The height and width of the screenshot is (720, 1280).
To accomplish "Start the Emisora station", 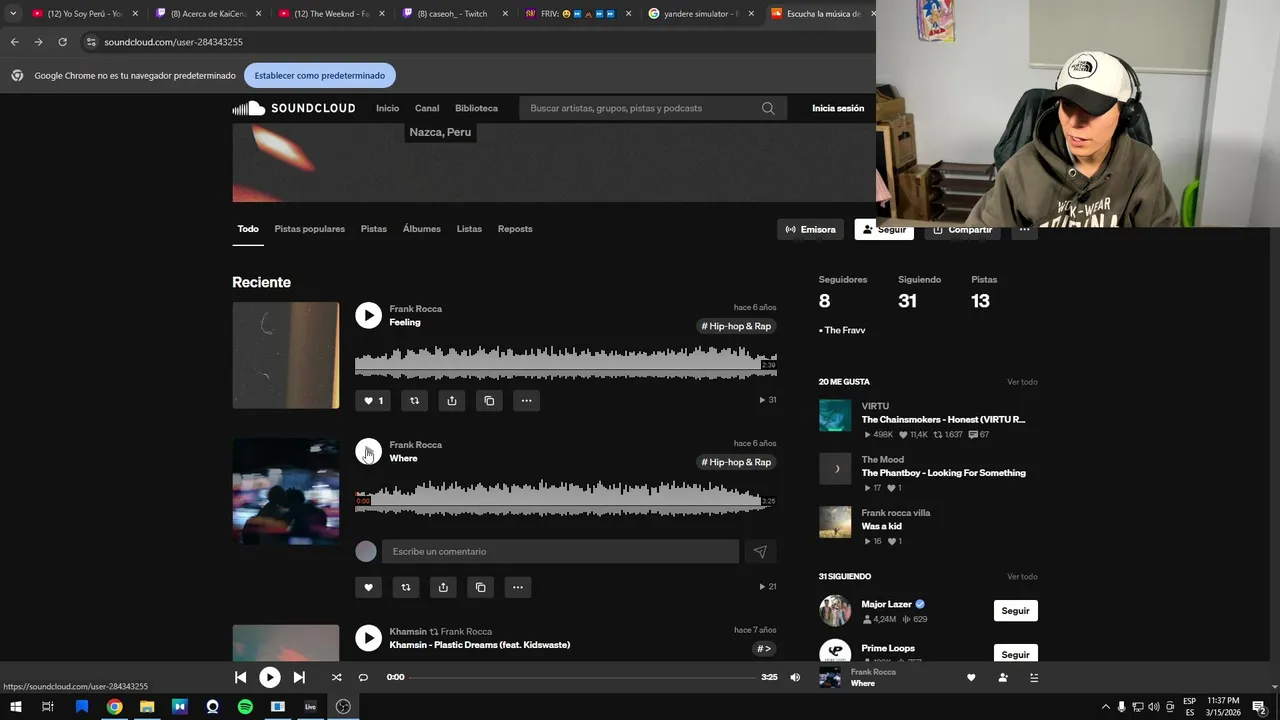I will (810, 230).
